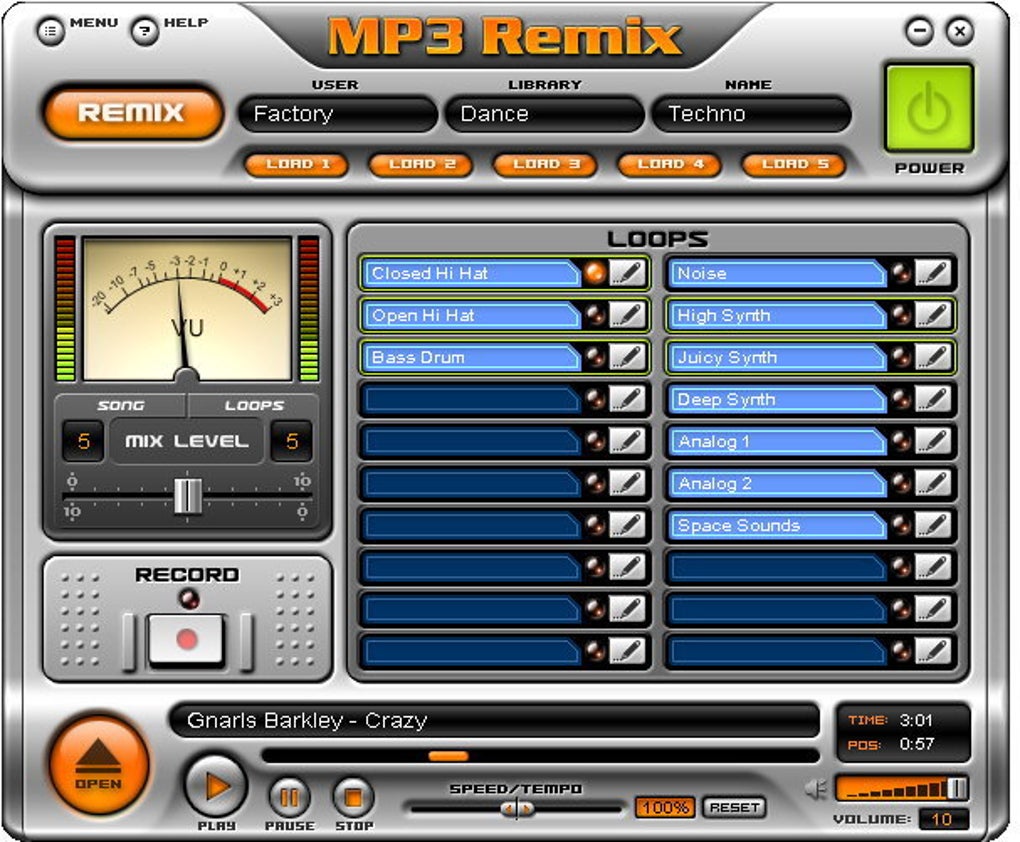Image resolution: width=1020 pixels, height=842 pixels.
Task: Start recording with the red Record button
Action: pos(187,639)
